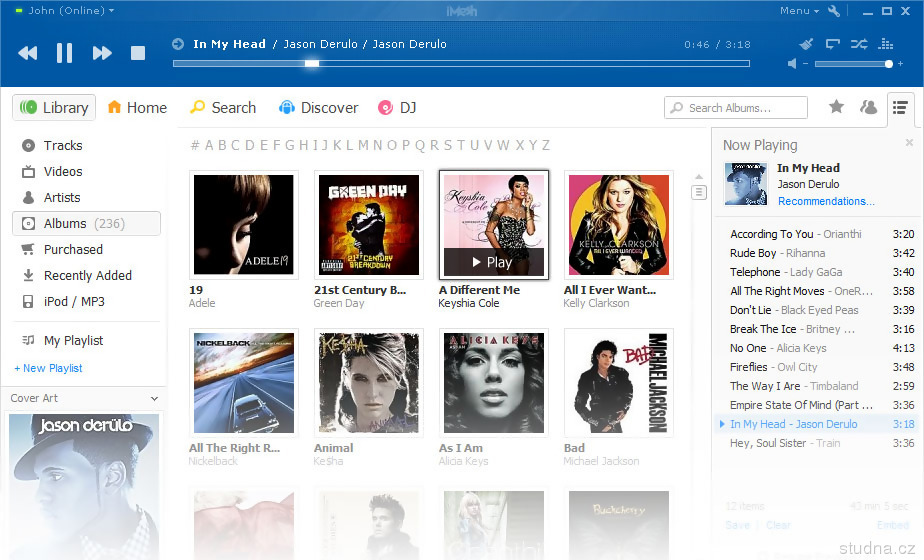924x560 pixels.
Task: Click the album view scroll handle
Action: point(699,192)
